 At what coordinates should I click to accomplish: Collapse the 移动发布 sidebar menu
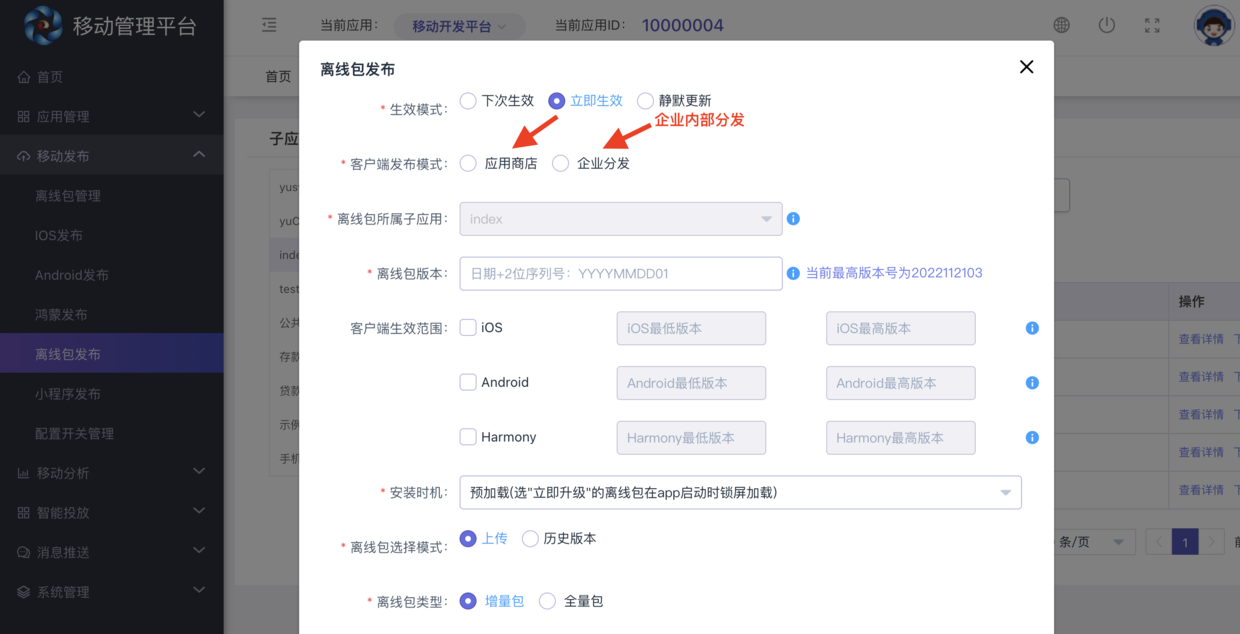[x=199, y=154]
